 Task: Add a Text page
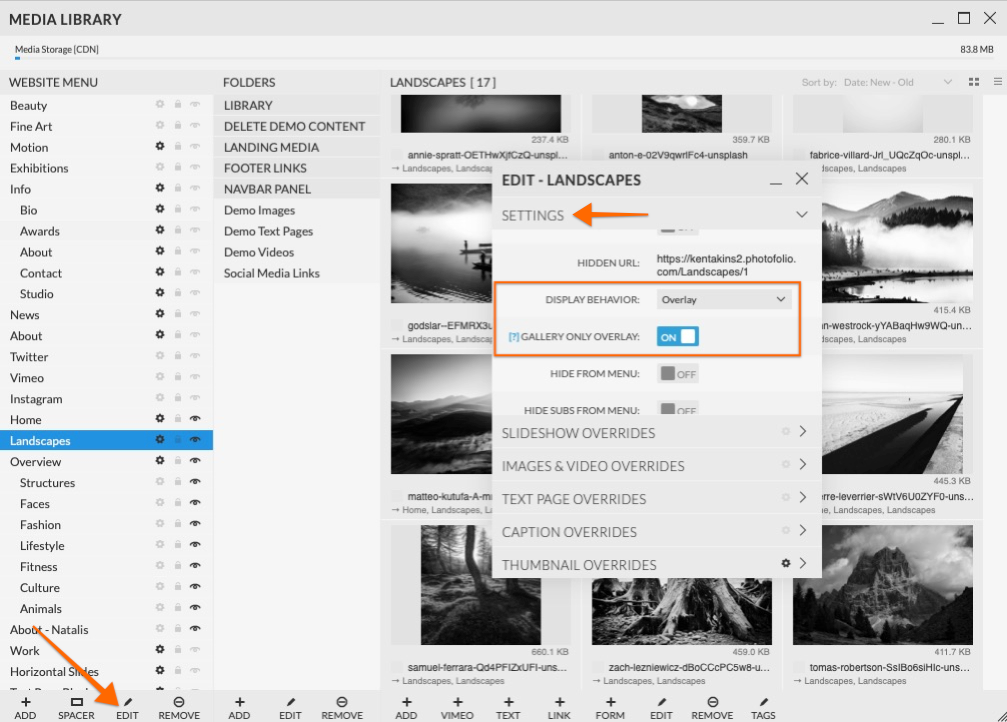508,708
